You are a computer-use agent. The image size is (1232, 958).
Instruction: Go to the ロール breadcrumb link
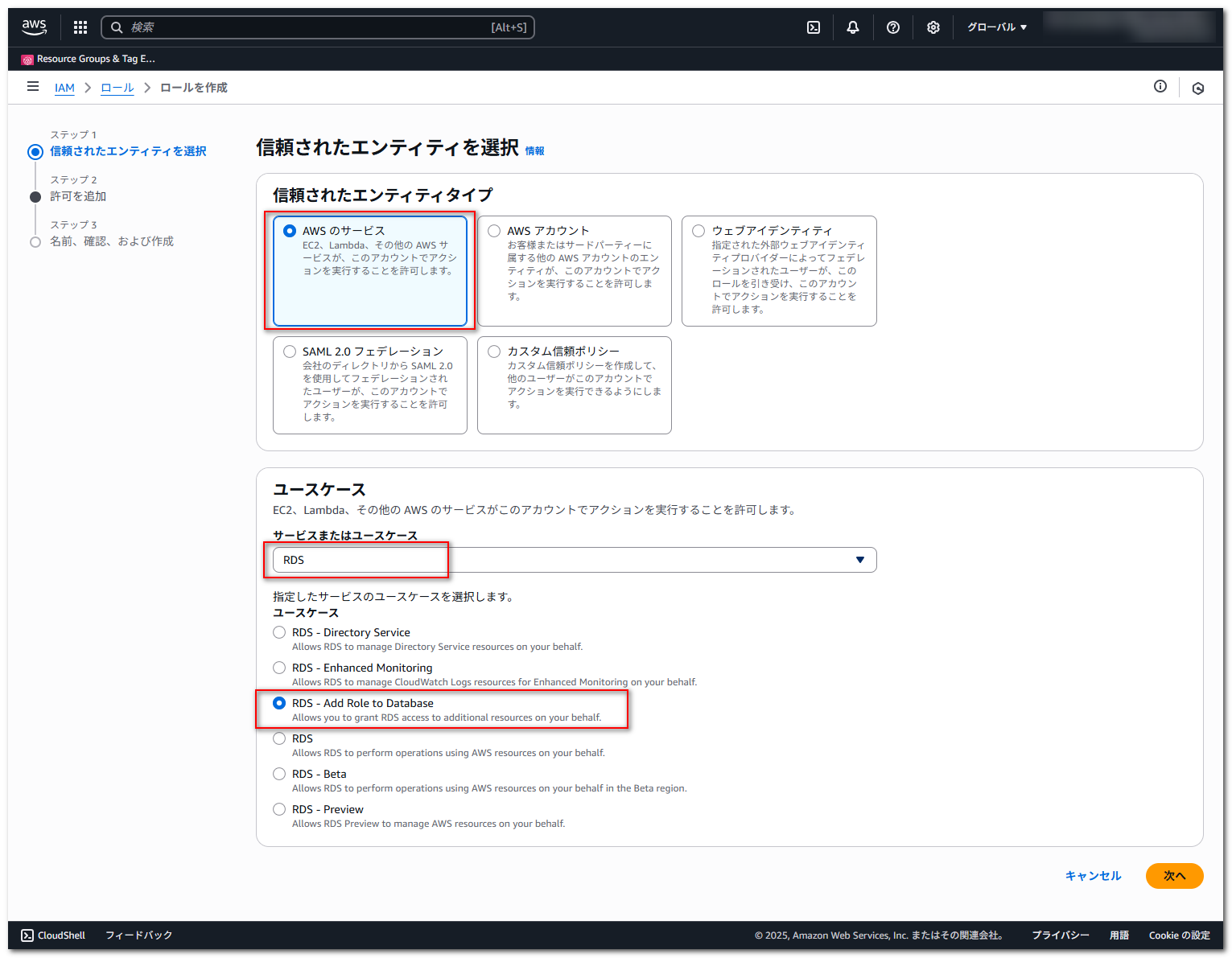(x=117, y=88)
